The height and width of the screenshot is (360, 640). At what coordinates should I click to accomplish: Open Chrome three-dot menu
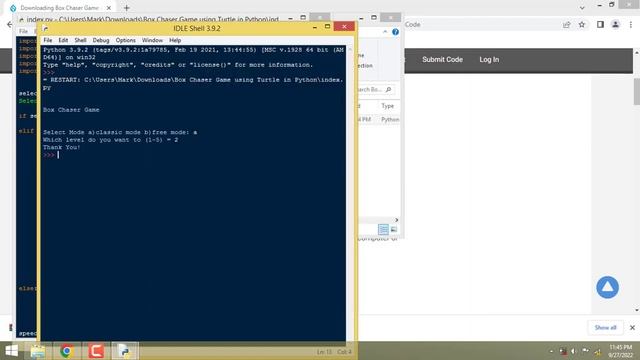(x=631, y=25)
